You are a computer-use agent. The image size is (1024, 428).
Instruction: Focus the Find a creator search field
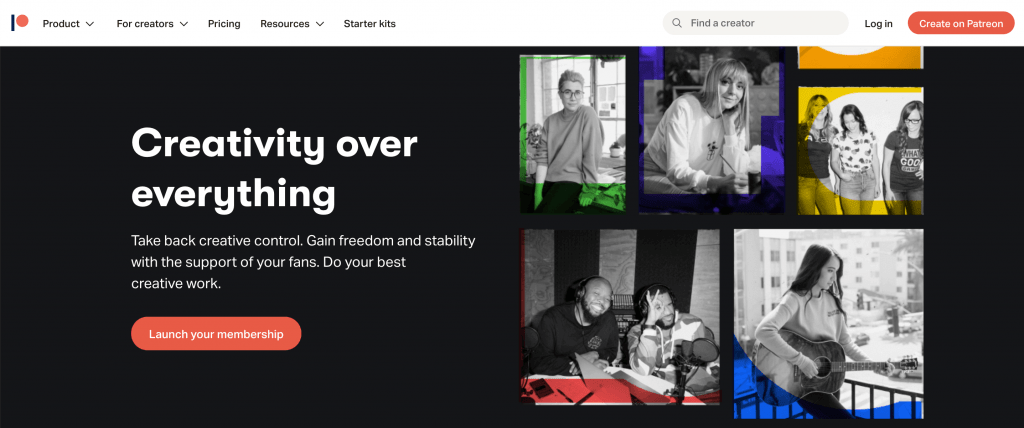756,23
